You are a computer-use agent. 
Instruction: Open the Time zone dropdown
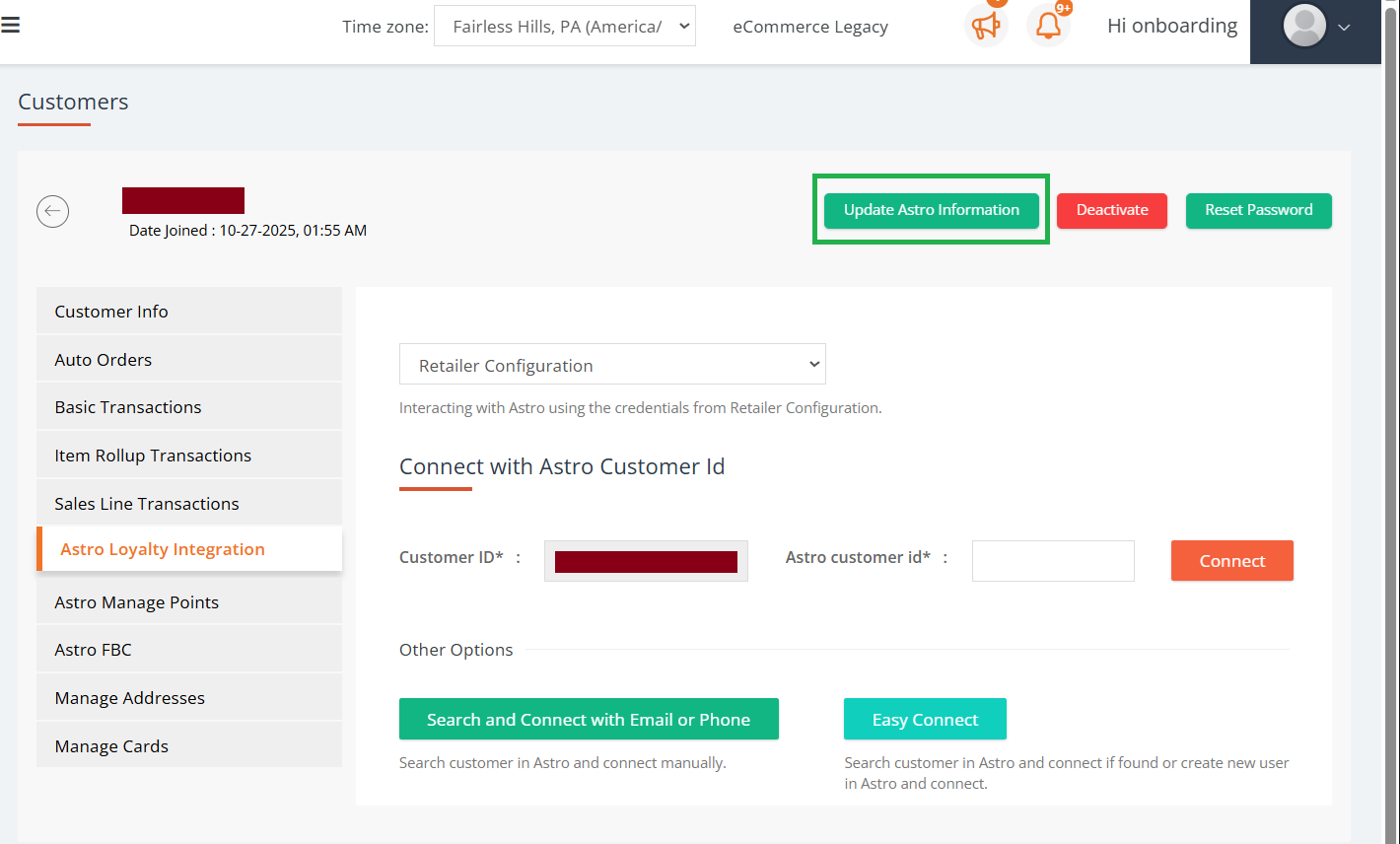tap(565, 27)
